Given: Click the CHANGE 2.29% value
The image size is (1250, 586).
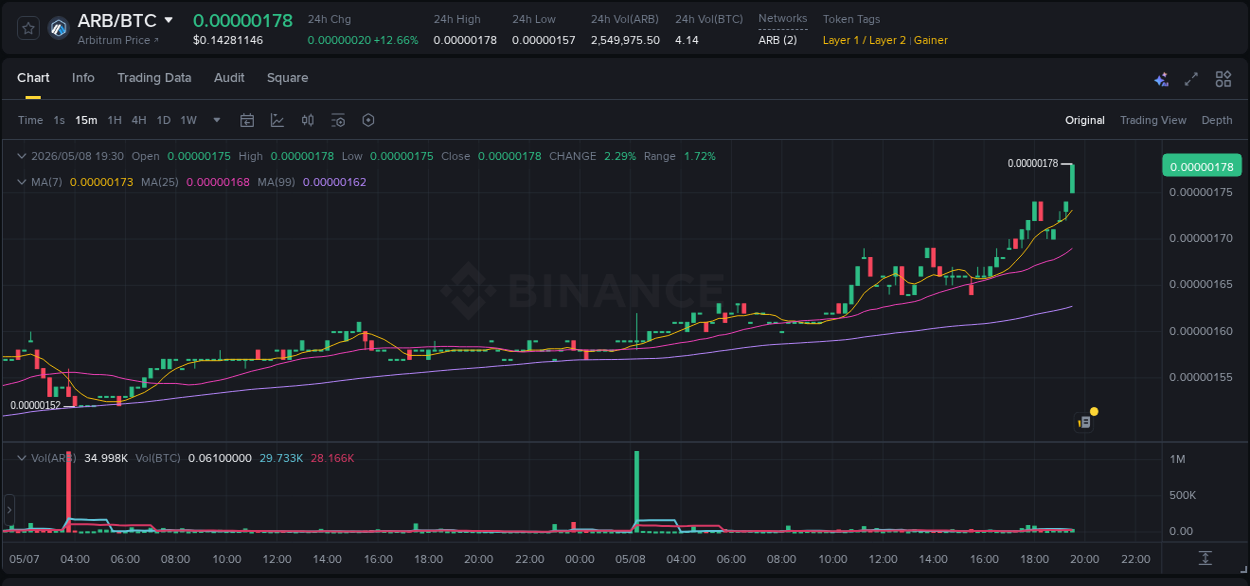Looking at the screenshot, I should (620, 156).
